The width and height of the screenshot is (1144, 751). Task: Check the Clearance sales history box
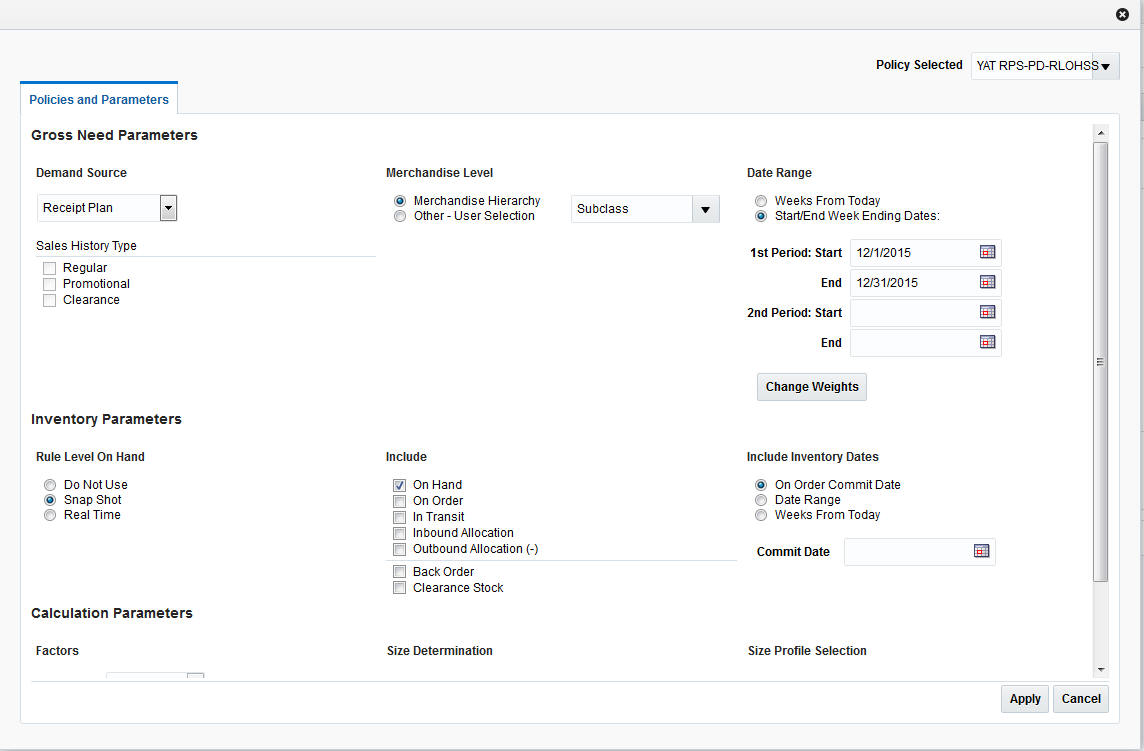click(x=50, y=301)
